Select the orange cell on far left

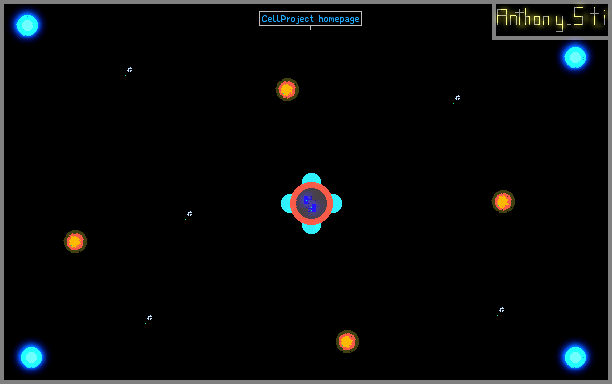[75, 242]
